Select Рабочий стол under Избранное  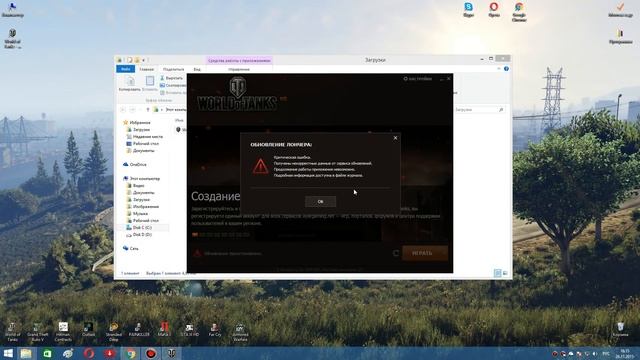point(142,144)
